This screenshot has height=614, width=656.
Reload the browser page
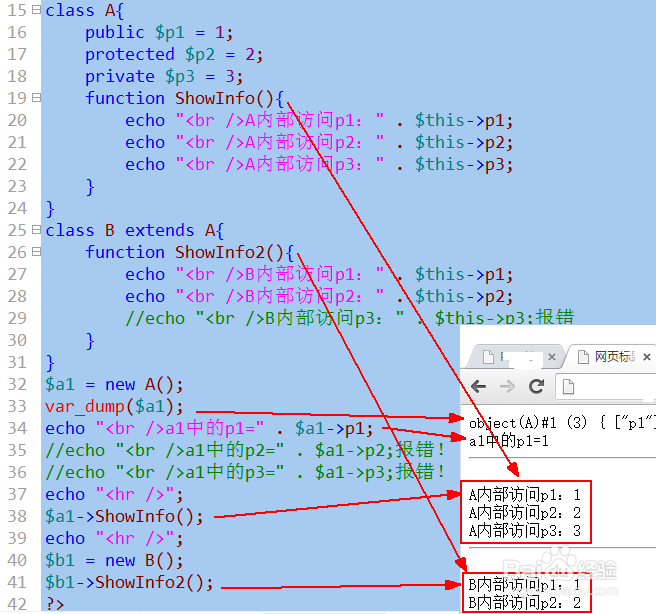[536, 386]
